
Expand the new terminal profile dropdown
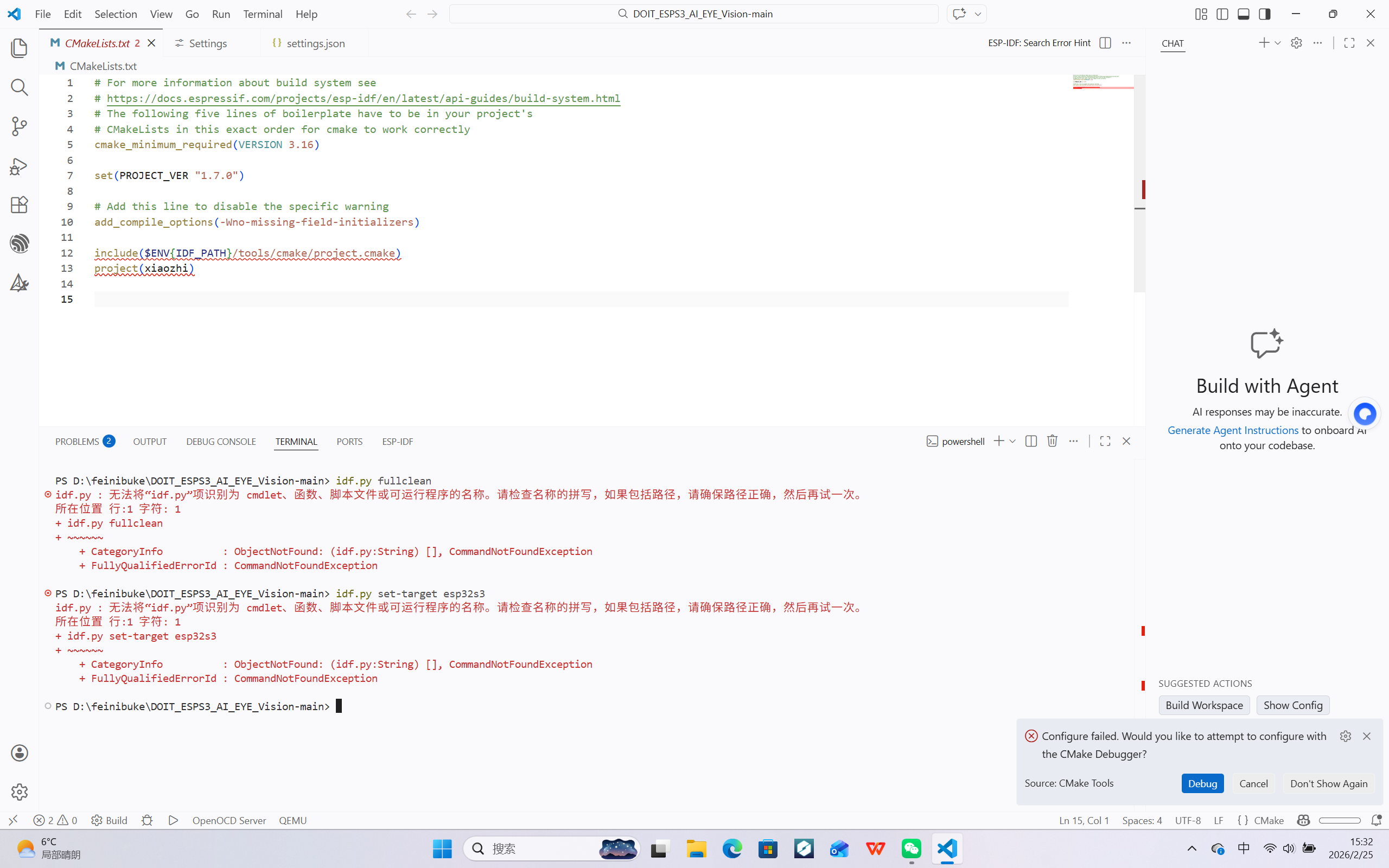(1012, 441)
